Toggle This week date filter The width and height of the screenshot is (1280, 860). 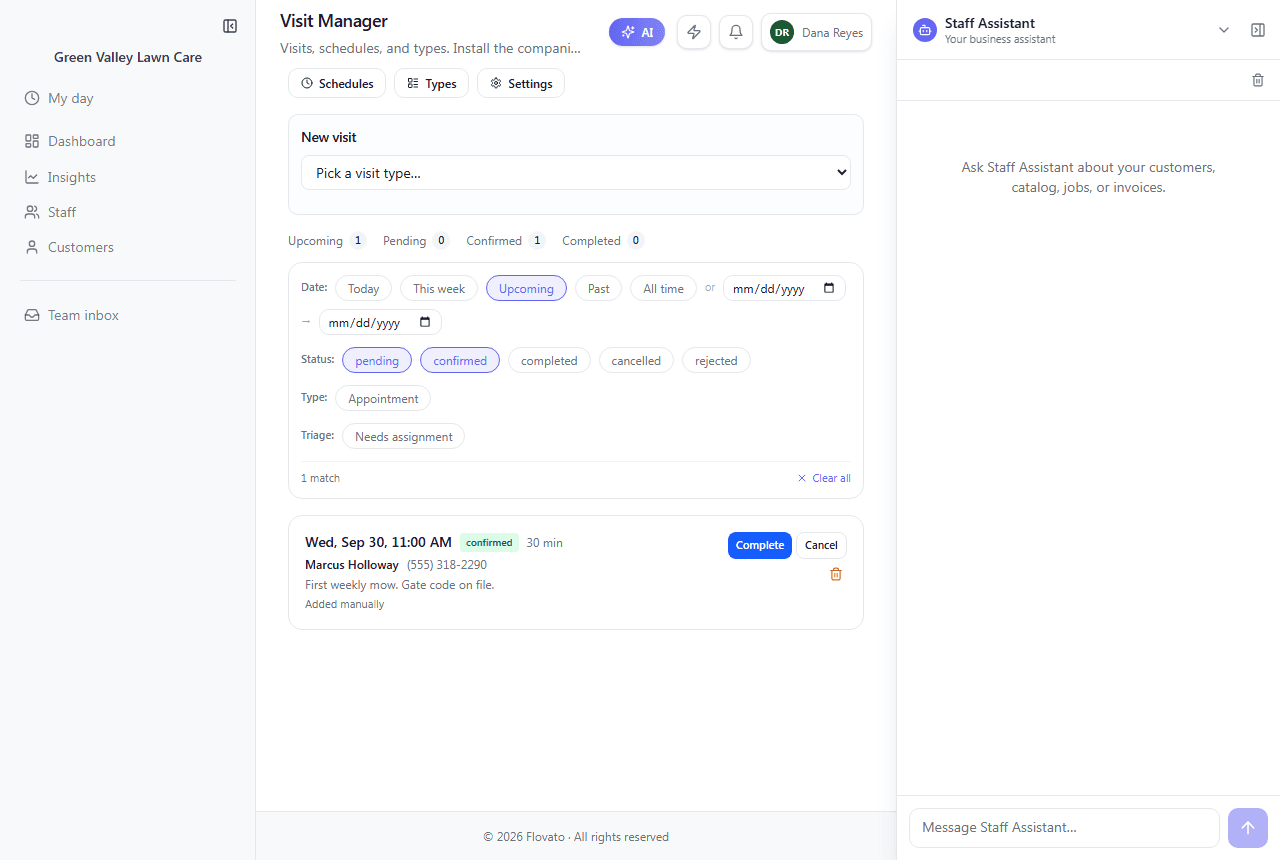439,288
